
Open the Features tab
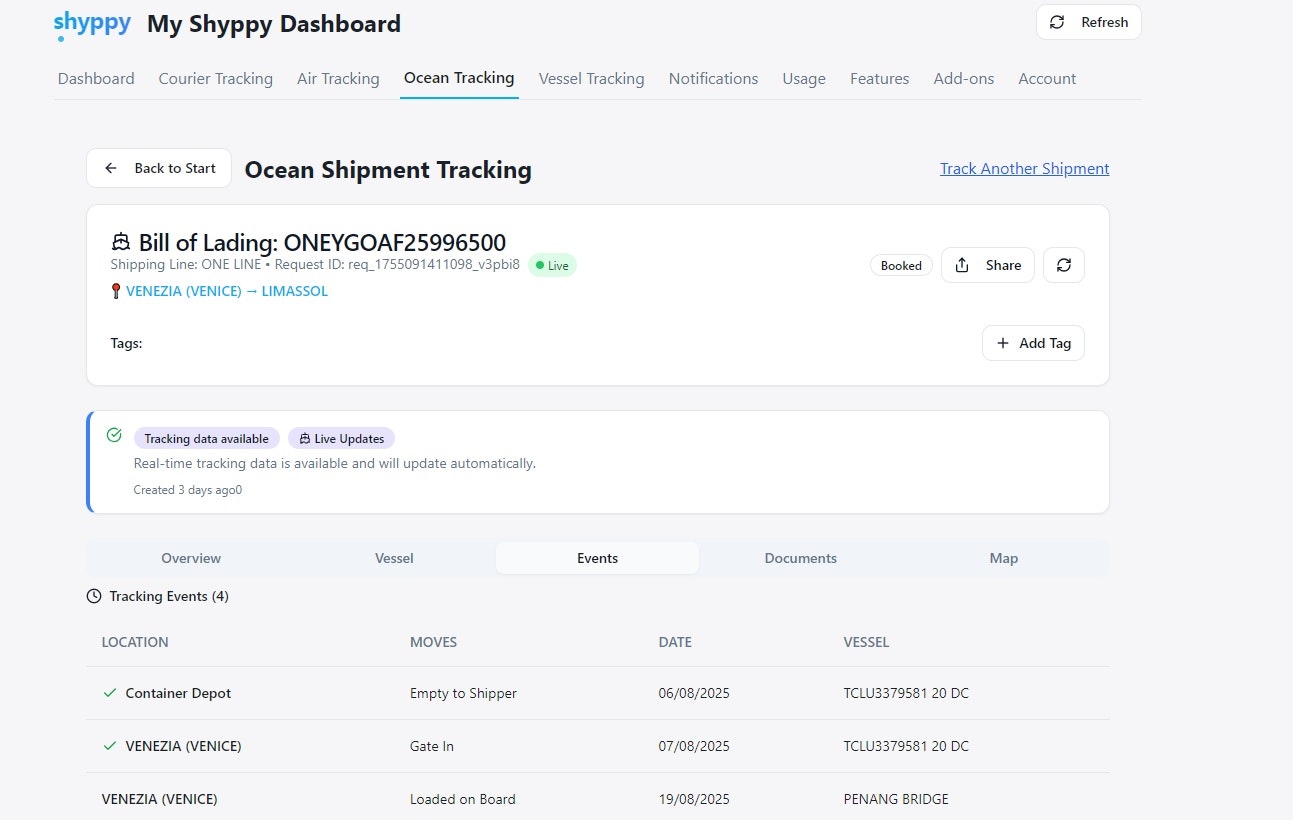[x=880, y=78]
